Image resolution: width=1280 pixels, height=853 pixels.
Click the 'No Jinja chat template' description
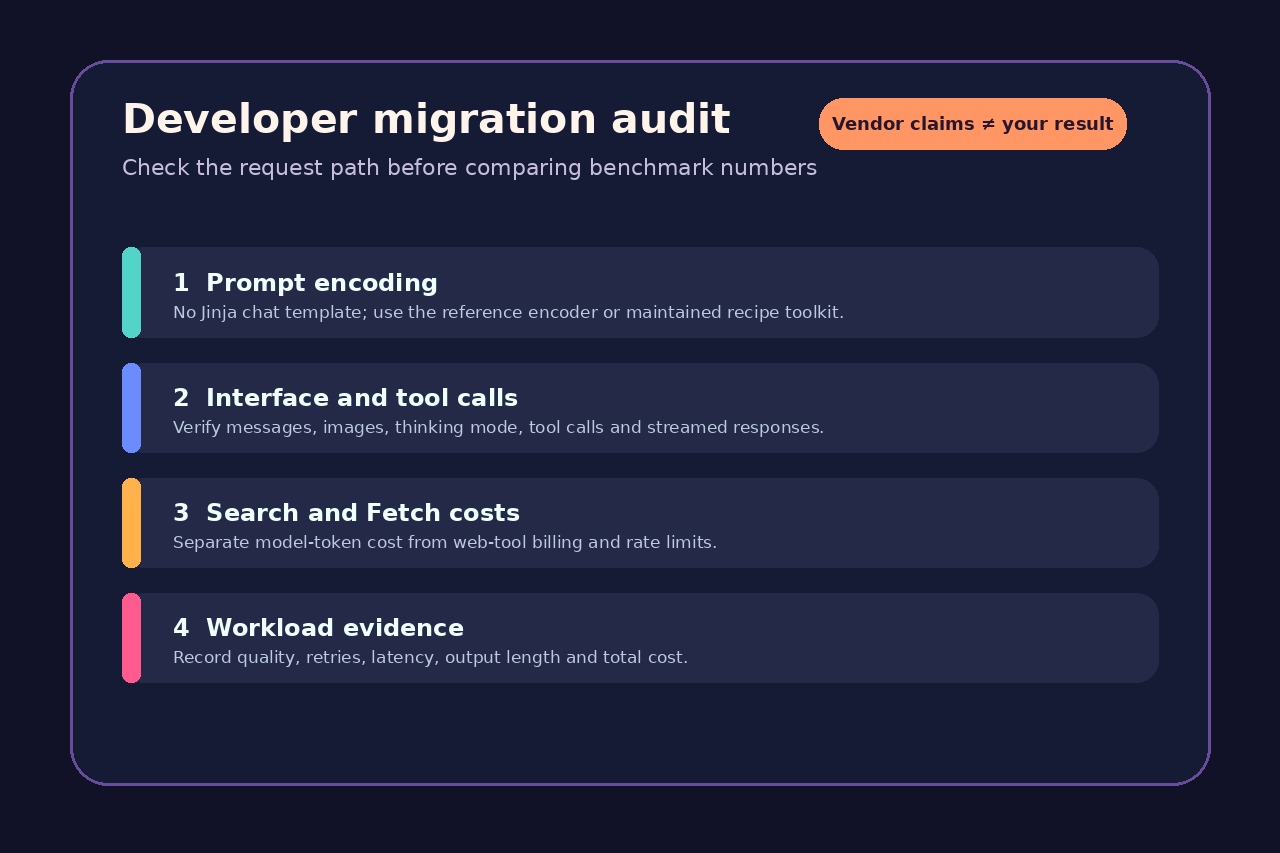point(508,313)
